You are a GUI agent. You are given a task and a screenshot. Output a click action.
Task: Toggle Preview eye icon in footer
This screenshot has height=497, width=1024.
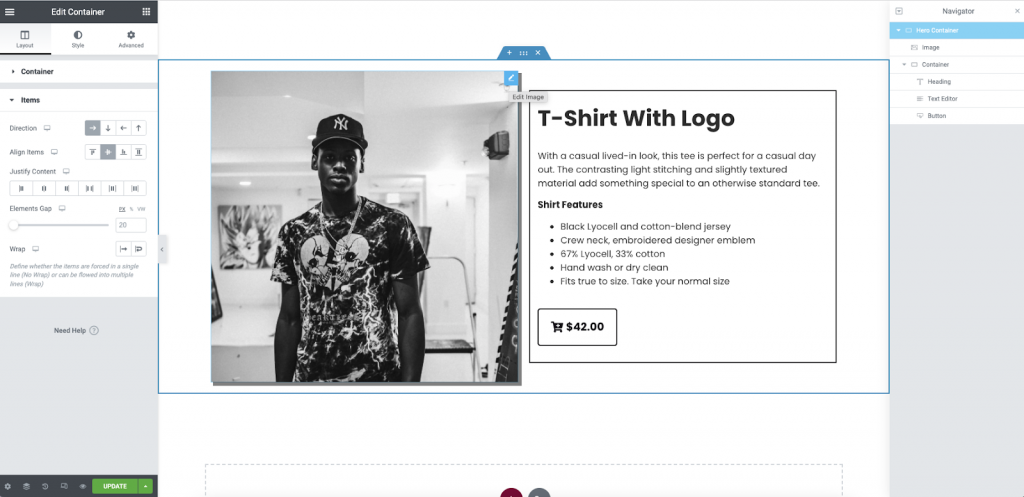coord(83,487)
